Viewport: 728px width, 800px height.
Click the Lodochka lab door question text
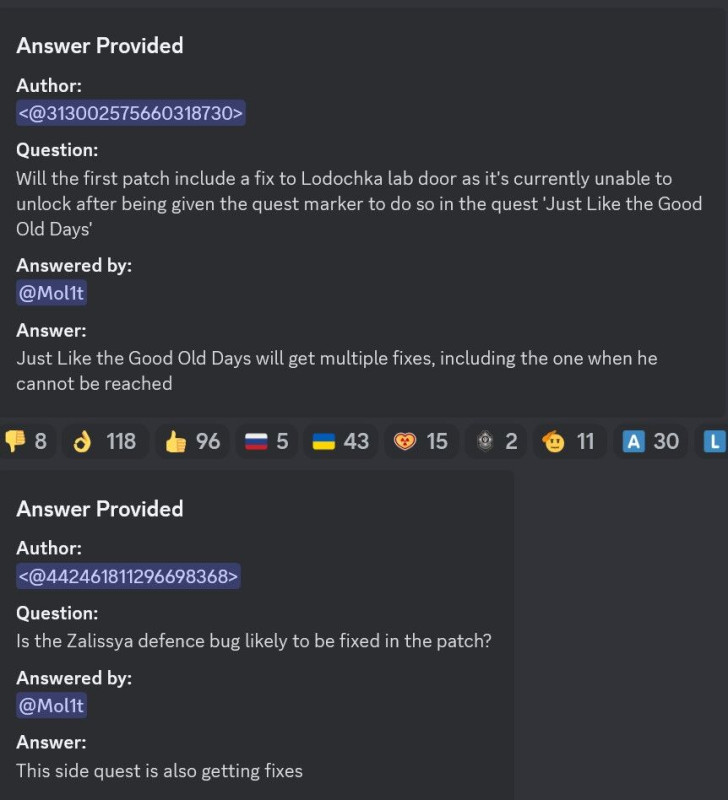pos(359,204)
